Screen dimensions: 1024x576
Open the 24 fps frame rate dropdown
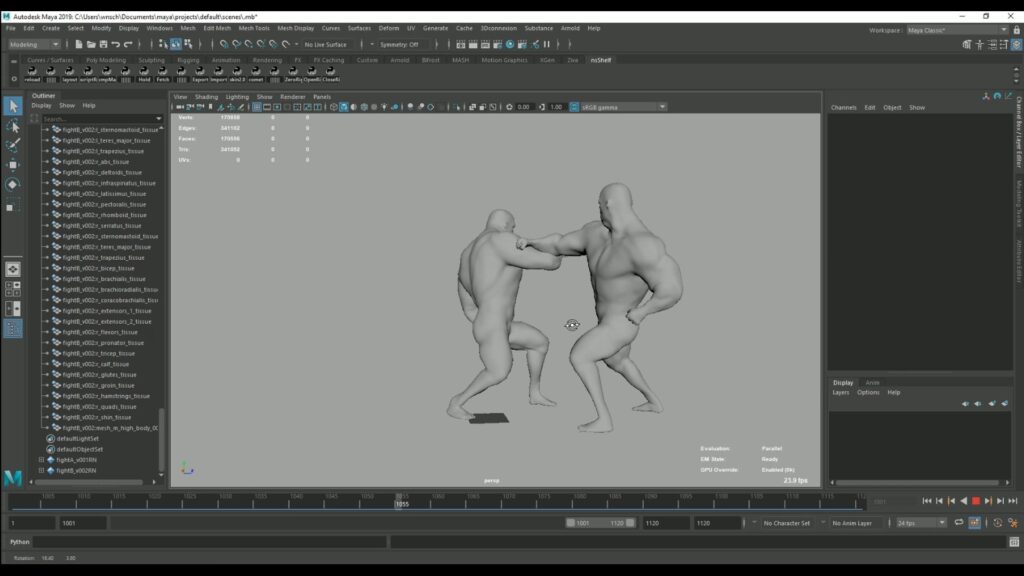pos(921,522)
